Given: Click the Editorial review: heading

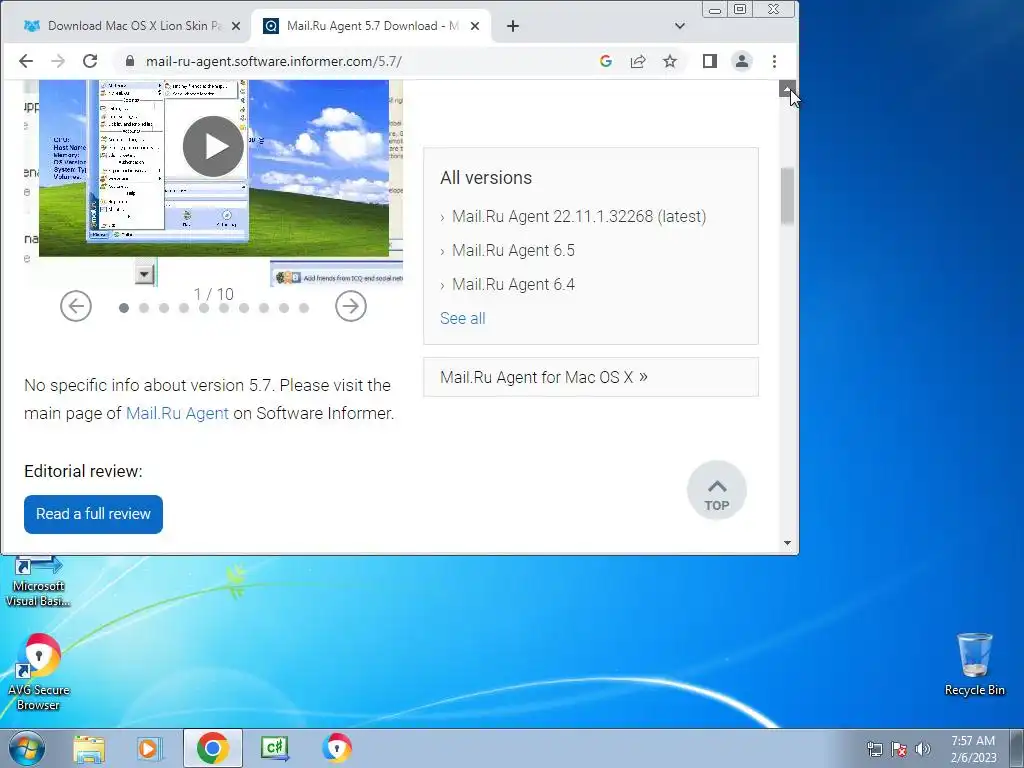Looking at the screenshot, I should pyautogui.click(x=83, y=472).
